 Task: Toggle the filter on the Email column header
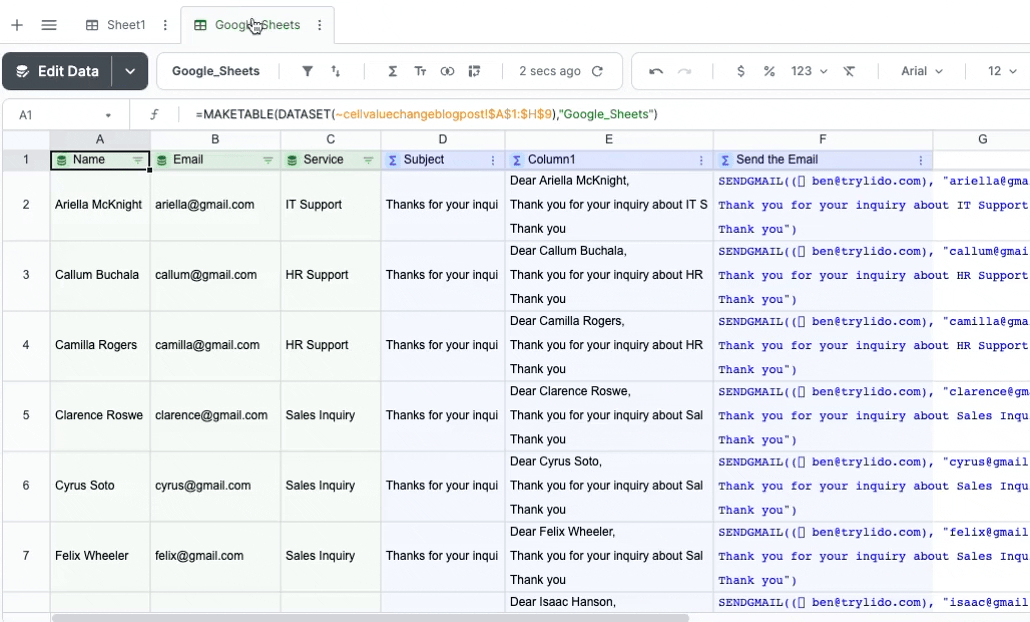(268, 159)
